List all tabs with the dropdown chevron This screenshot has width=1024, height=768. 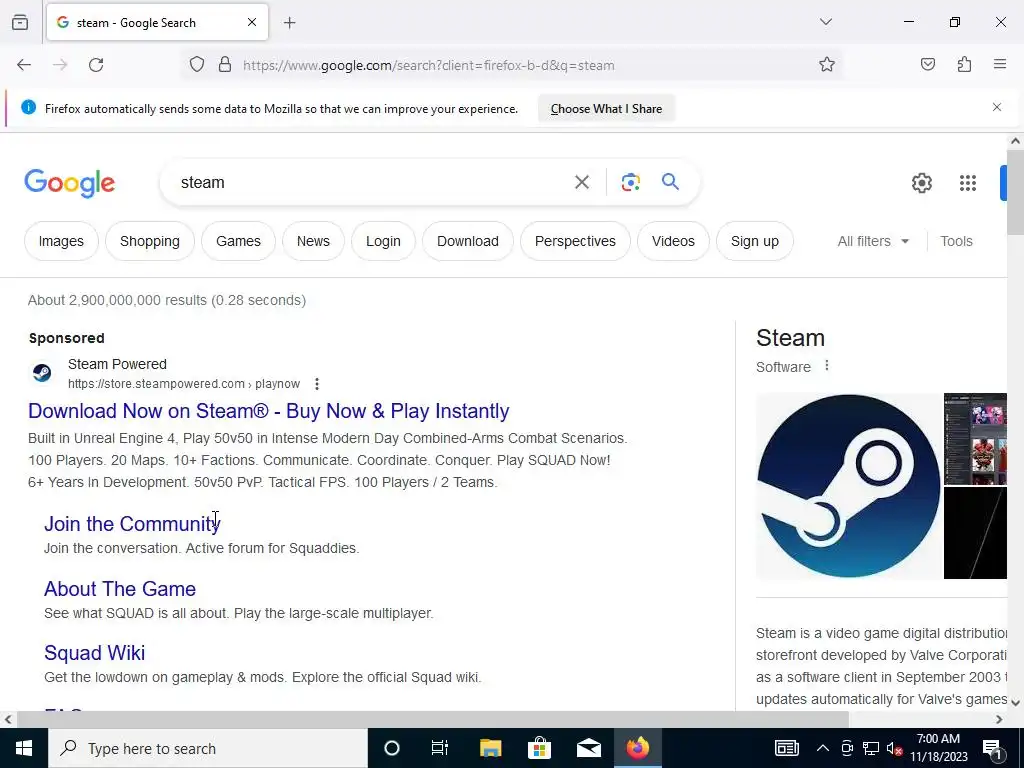coord(825,22)
